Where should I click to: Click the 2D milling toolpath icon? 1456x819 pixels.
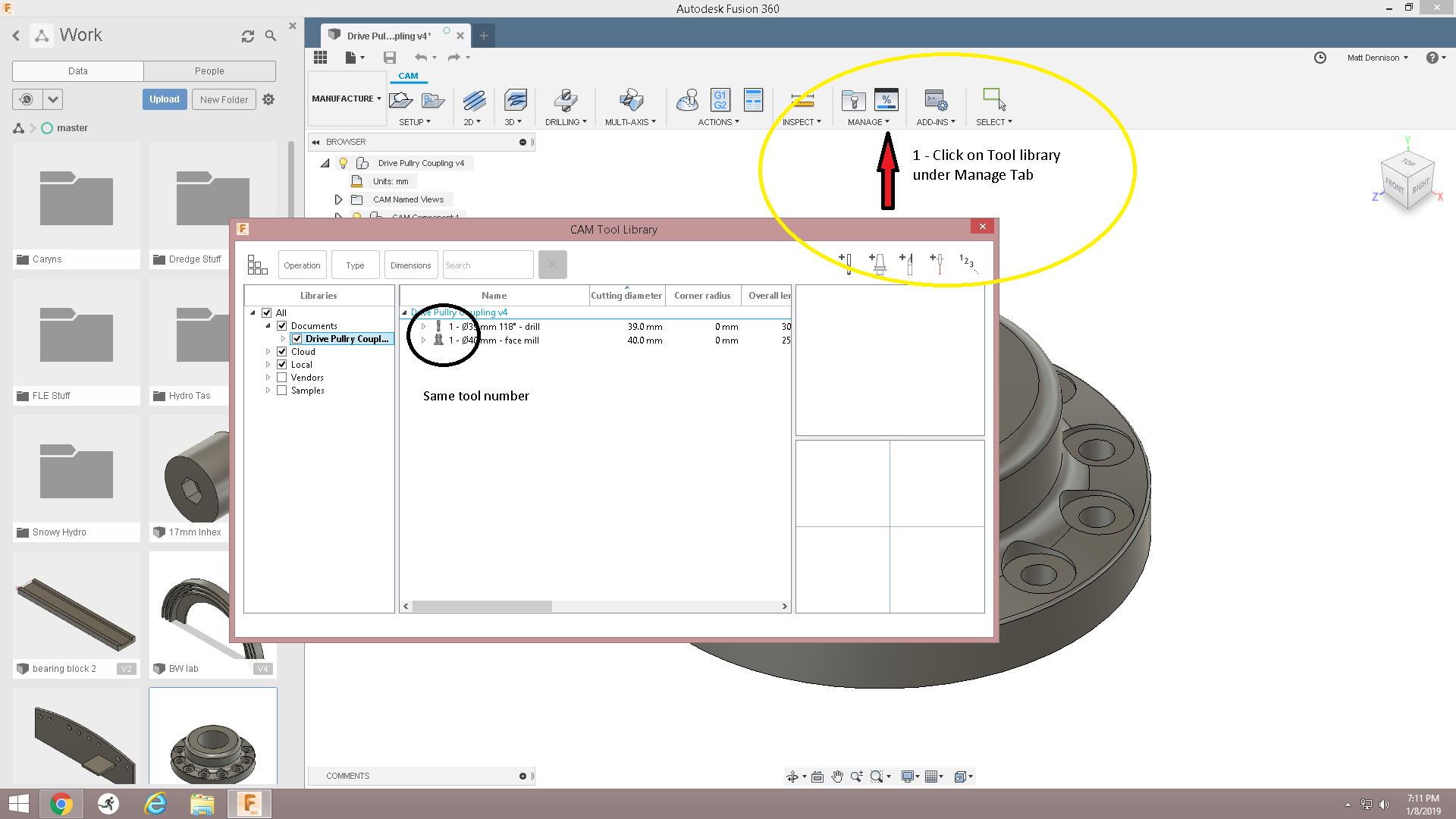[x=474, y=100]
